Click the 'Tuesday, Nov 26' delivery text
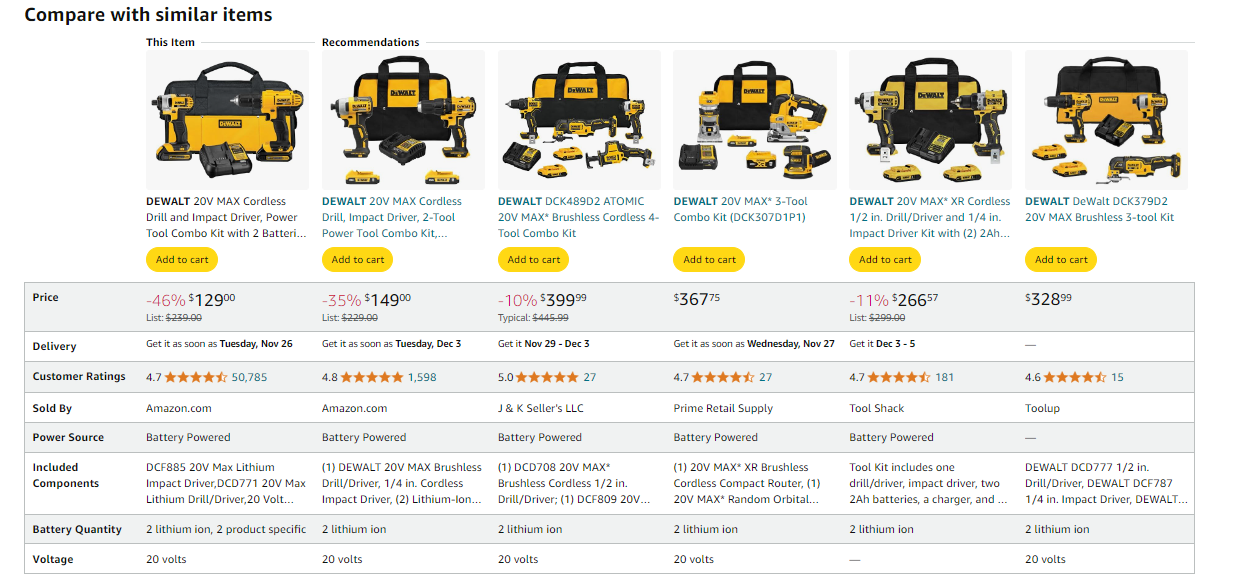Screen dimensions: 1234x588 [258, 344]
